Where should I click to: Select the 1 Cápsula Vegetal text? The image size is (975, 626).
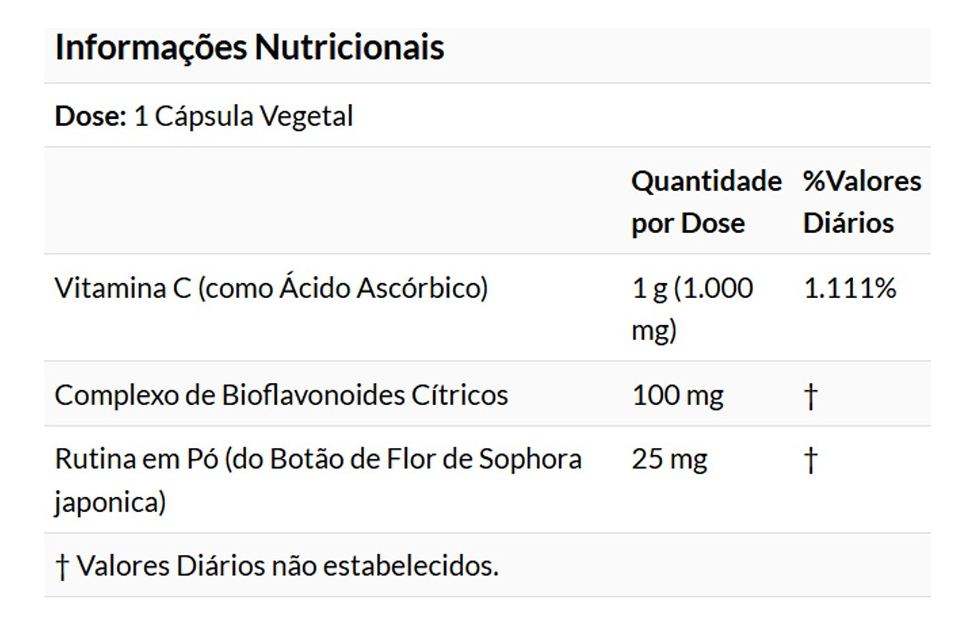(x=243, y=116)
